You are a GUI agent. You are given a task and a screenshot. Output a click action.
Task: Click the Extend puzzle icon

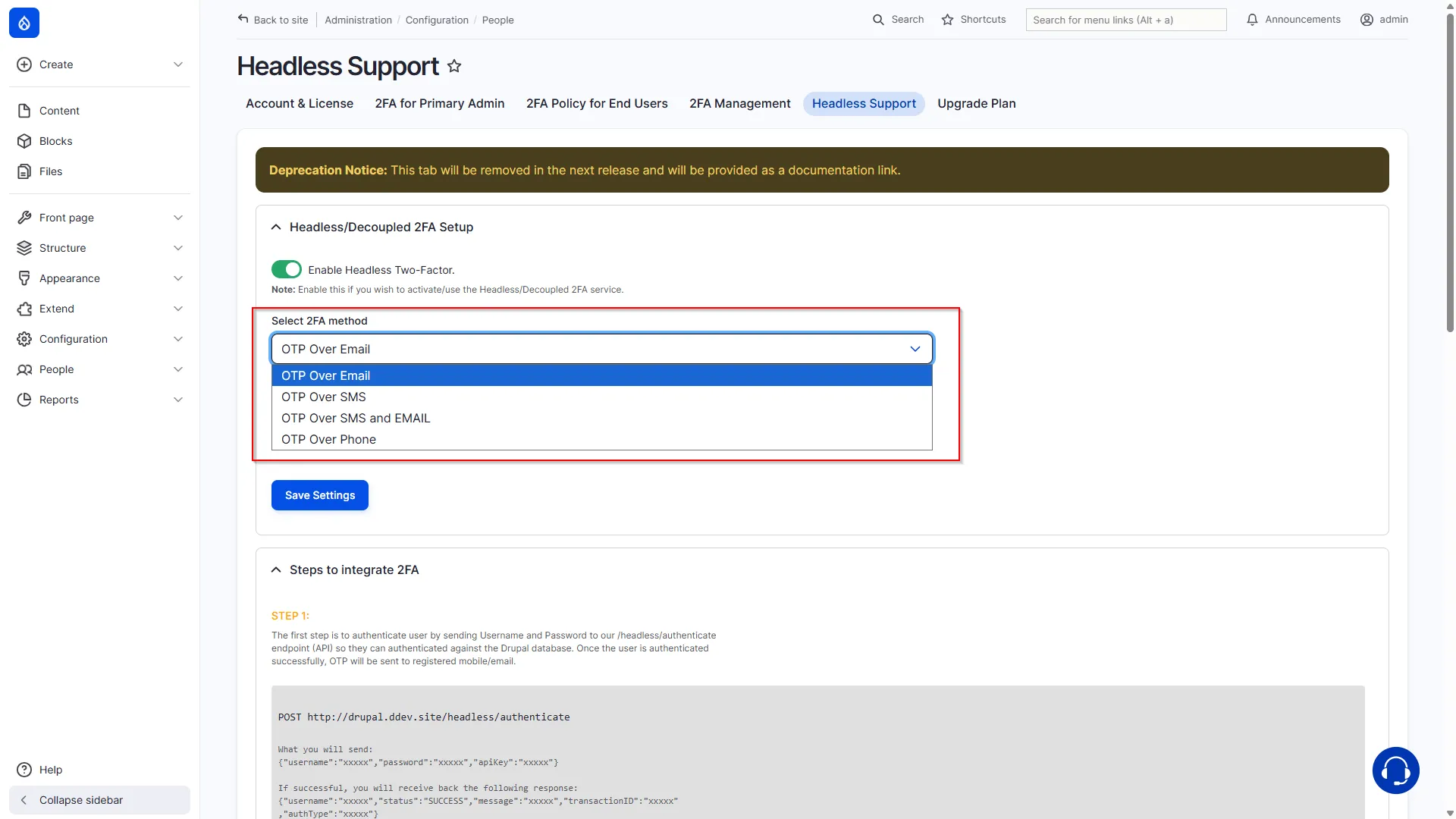coord(24,309)
